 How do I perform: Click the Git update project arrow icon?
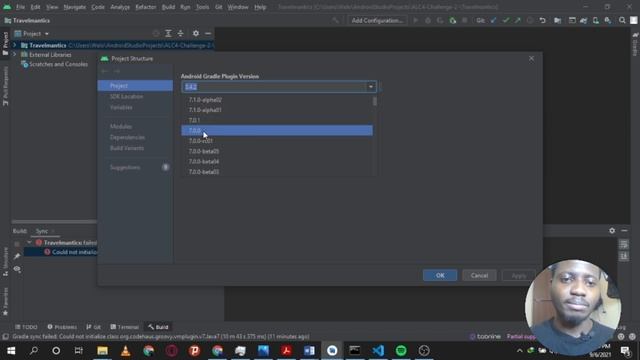click(x=493, y=20)
